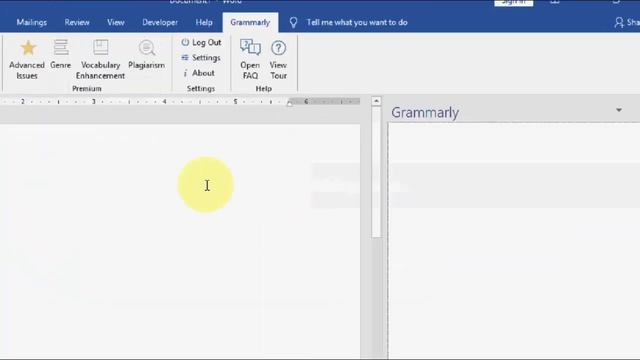Switch to the Review tab

77,22
